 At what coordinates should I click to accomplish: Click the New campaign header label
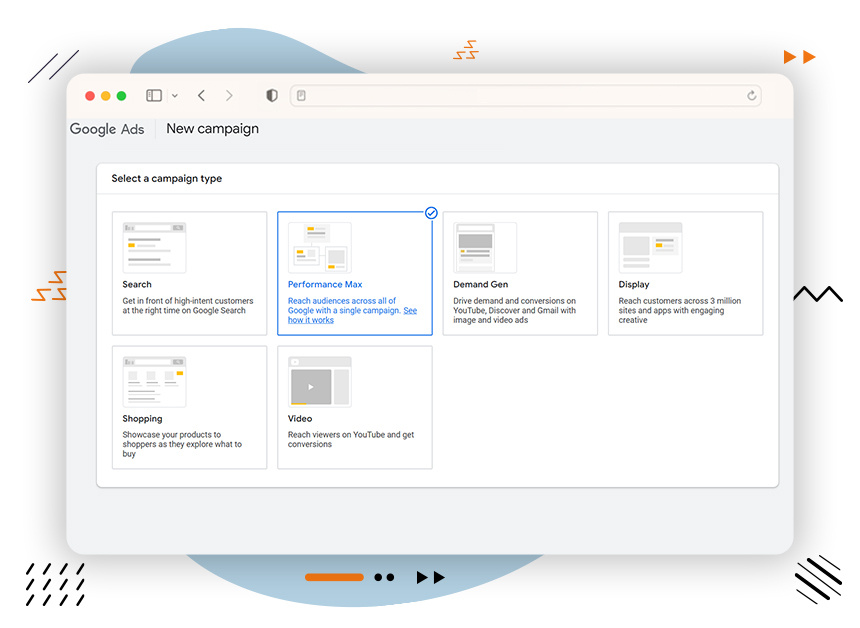click(212, 129)
